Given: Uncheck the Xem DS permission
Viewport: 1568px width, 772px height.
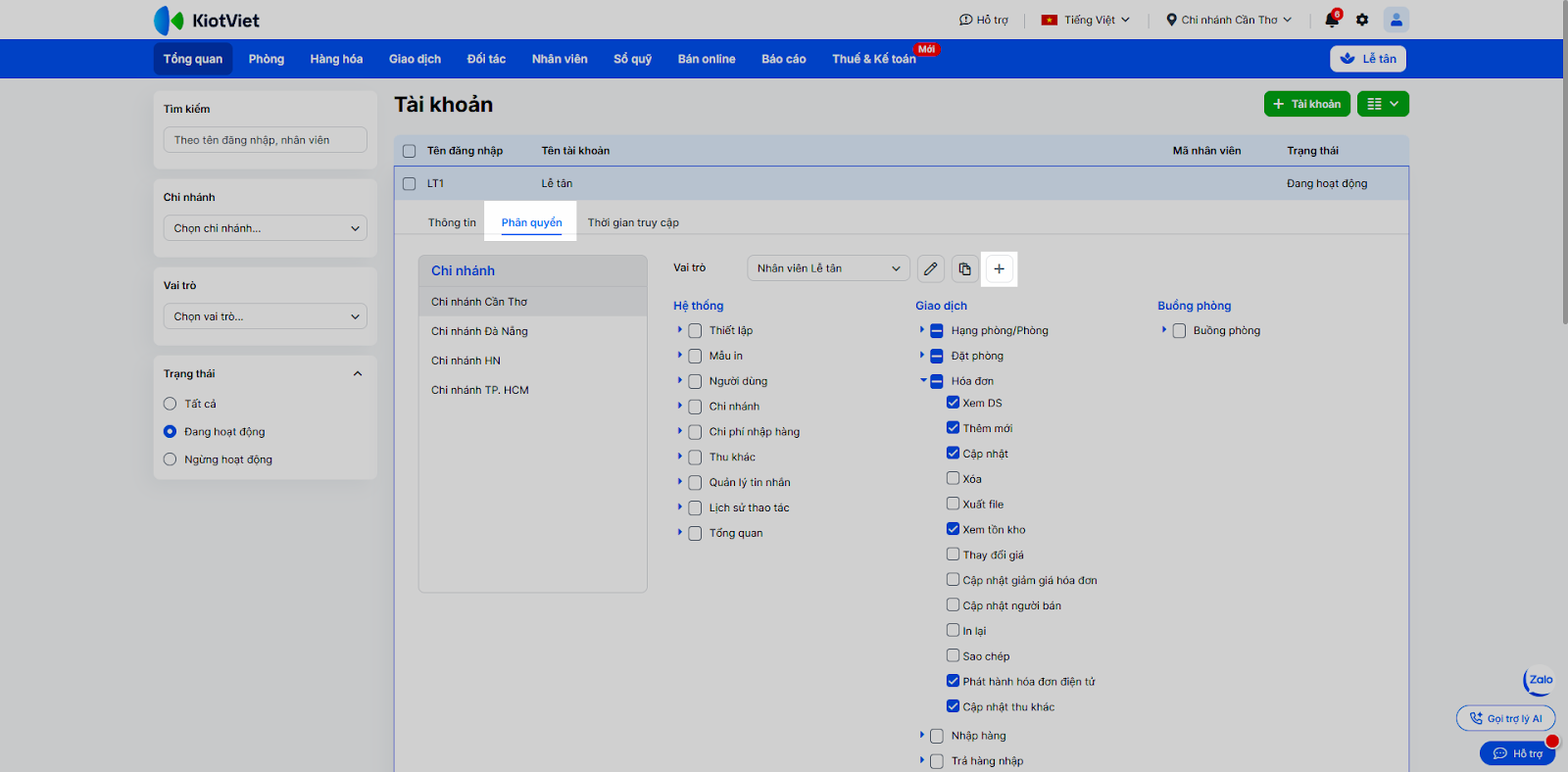Looking at the screenshot, I should coord(953,402).
